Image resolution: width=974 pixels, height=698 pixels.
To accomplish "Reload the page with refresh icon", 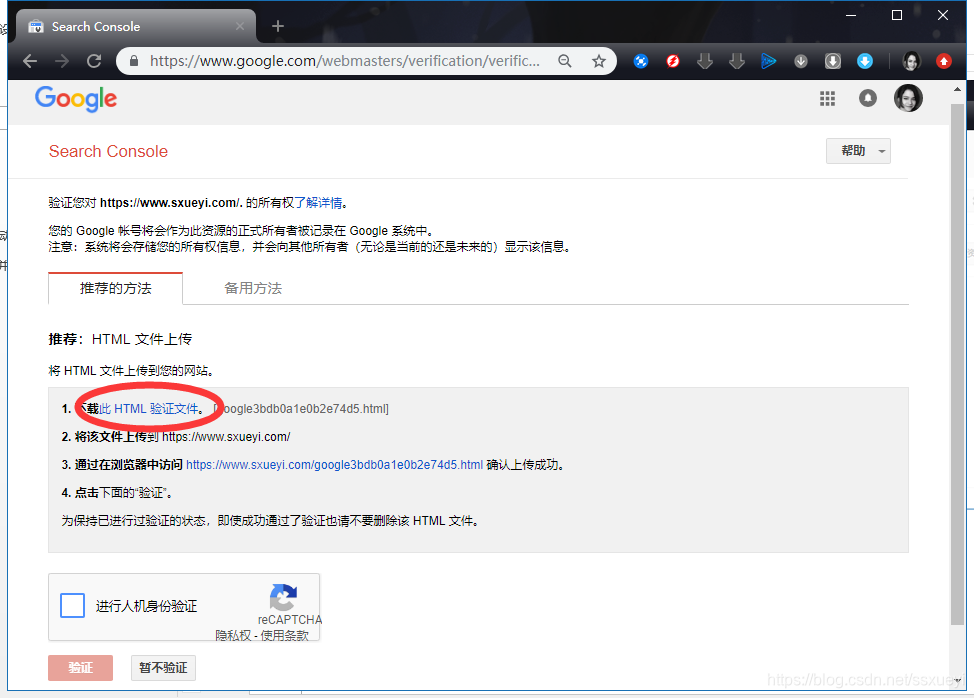I will point(94,61).
